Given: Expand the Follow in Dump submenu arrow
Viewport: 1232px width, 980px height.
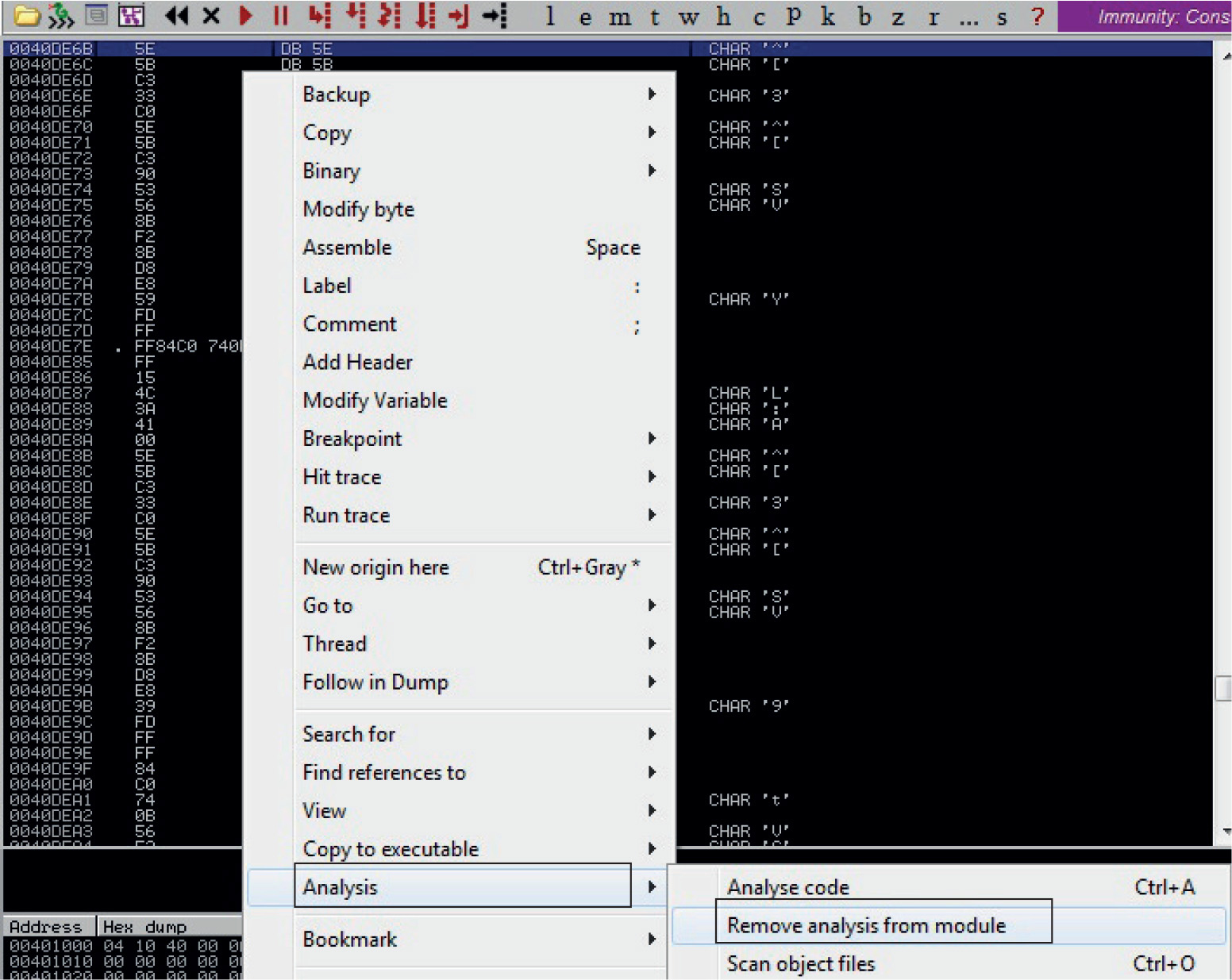Looking at the screenshot, I should pos(652,682).
